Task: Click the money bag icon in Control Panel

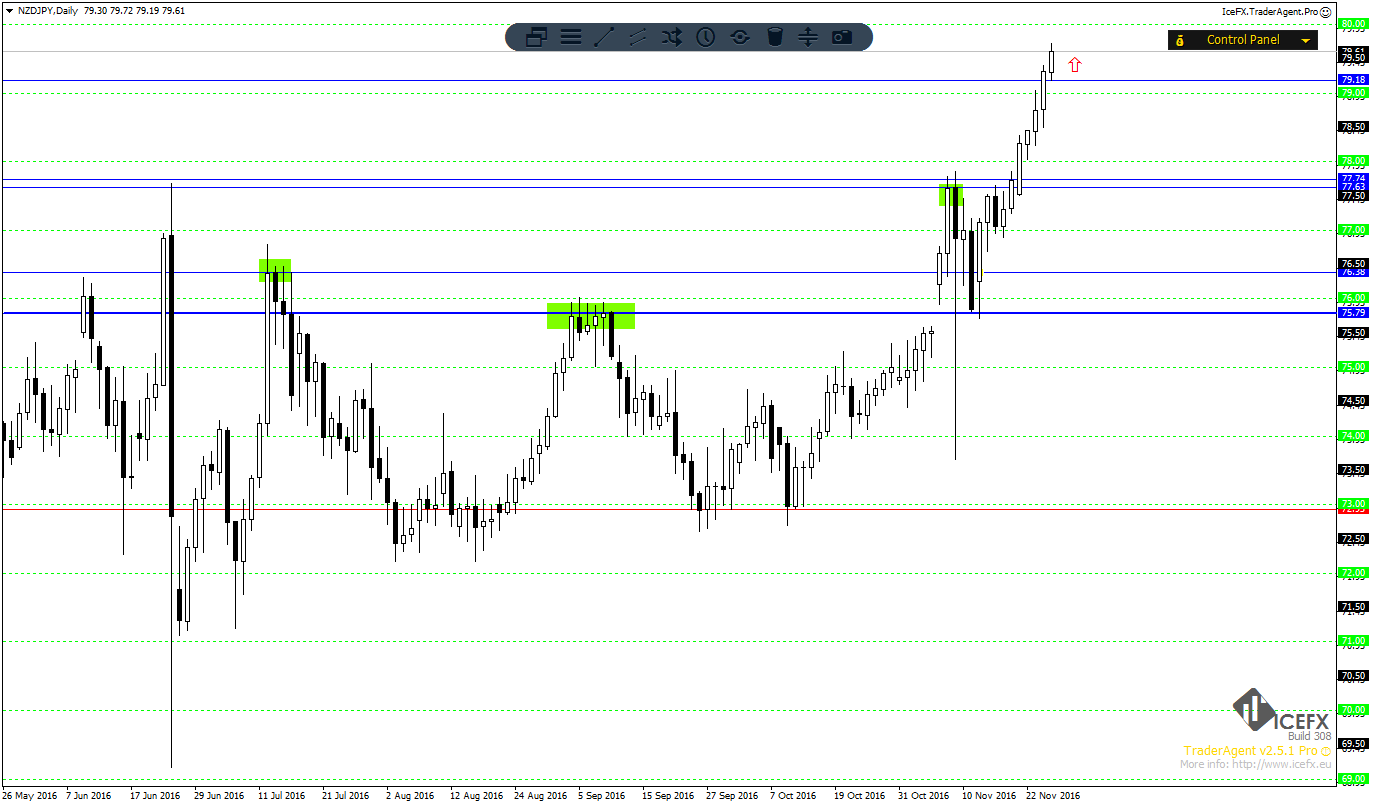Action: click(x=1180, y=40)
